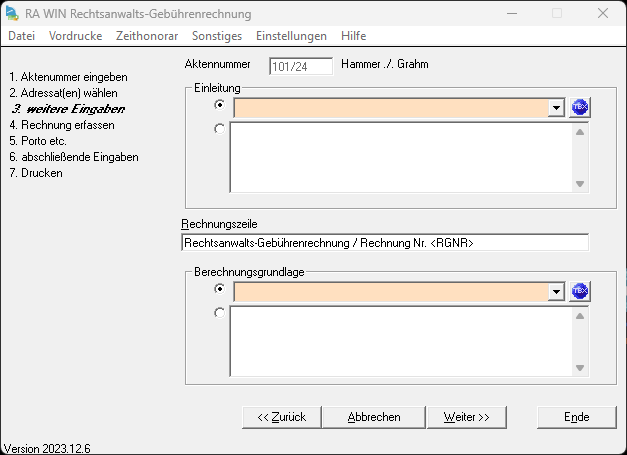Screen dimensions: 627x455
Task: Select Einleitung free-text radio button
Action: pyautogui.click(x=219, y=129)
